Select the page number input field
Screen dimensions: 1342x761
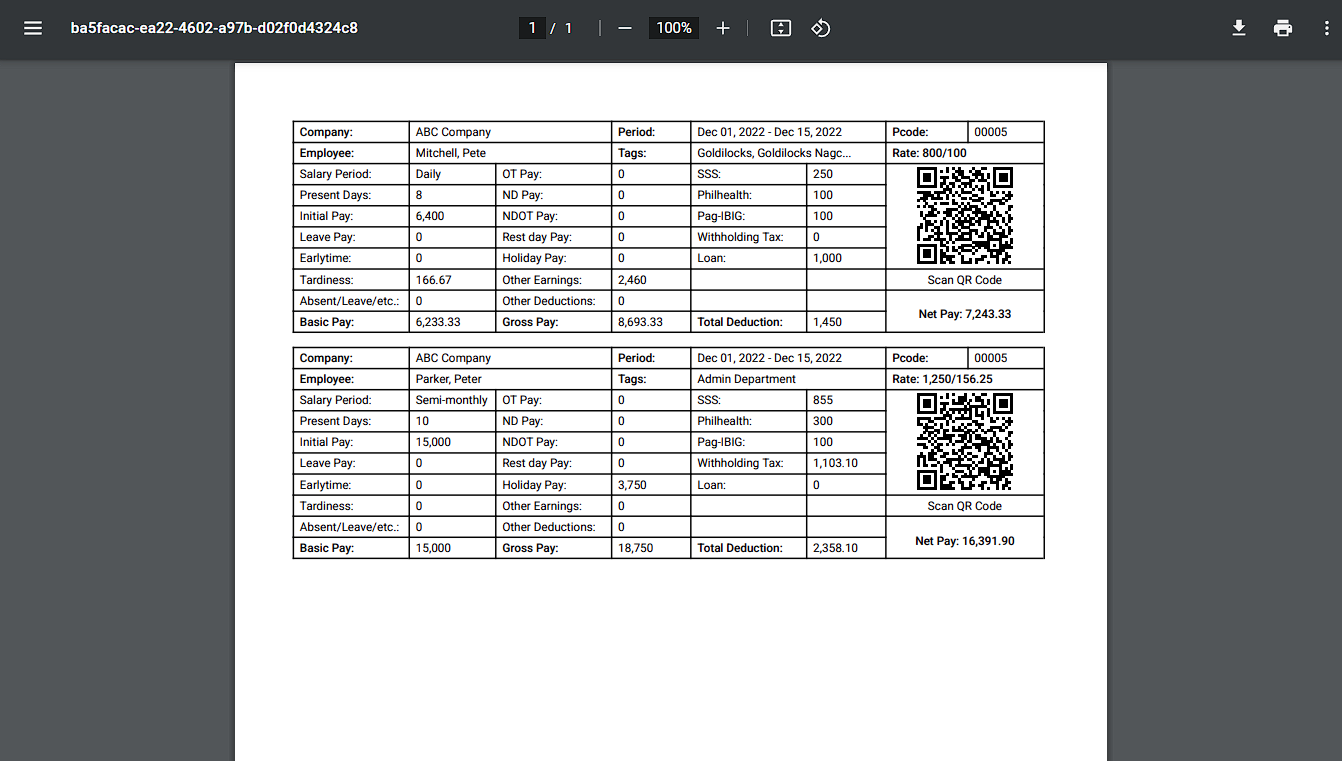click(532, 28)
